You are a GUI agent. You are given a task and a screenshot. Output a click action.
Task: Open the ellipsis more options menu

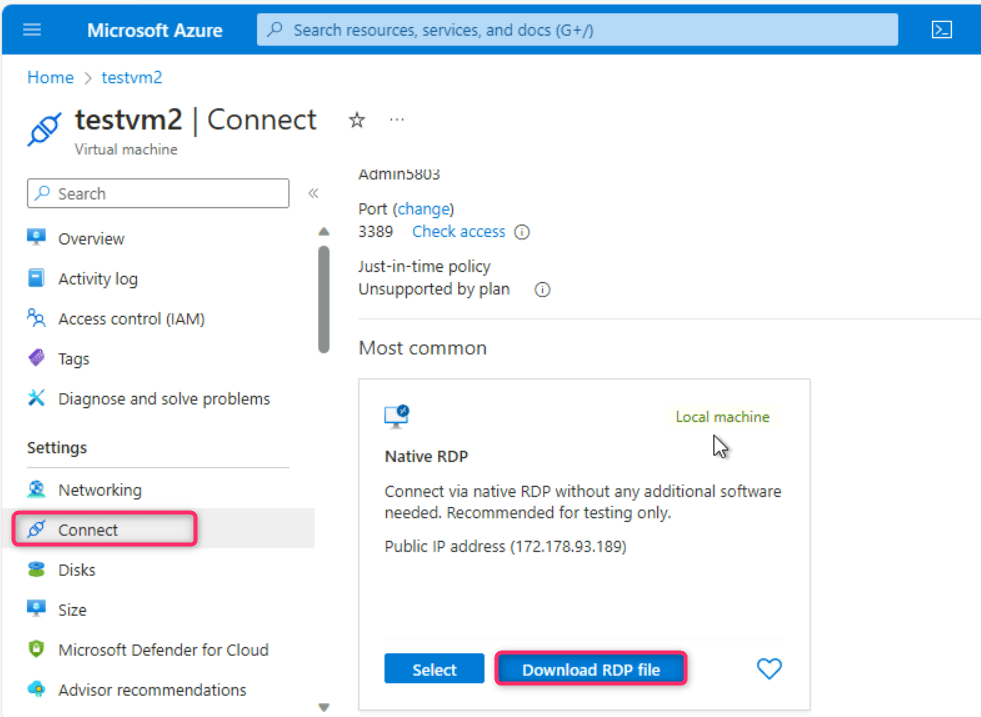tap(397, 120)
